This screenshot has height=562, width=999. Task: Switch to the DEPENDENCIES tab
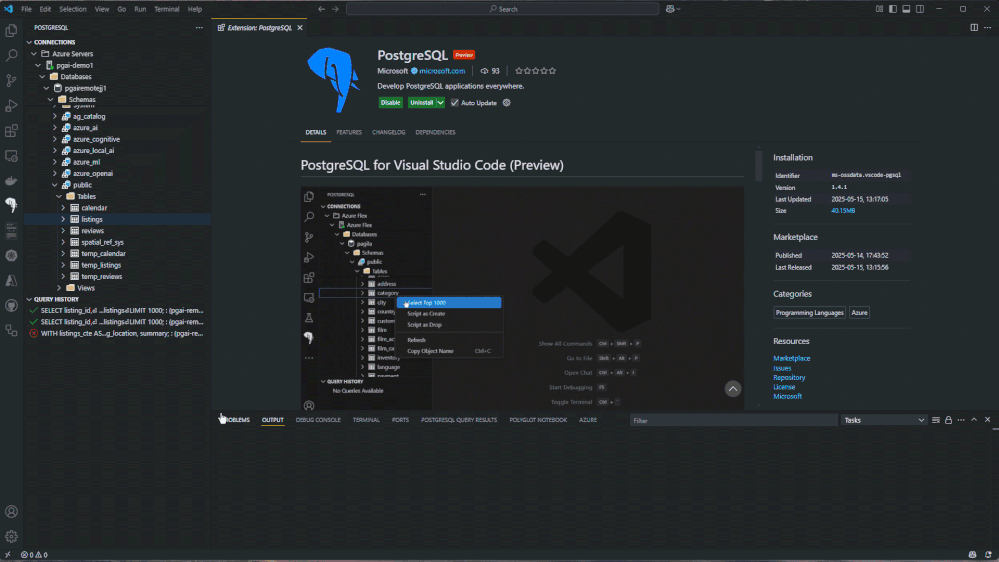tap(435, 133)
